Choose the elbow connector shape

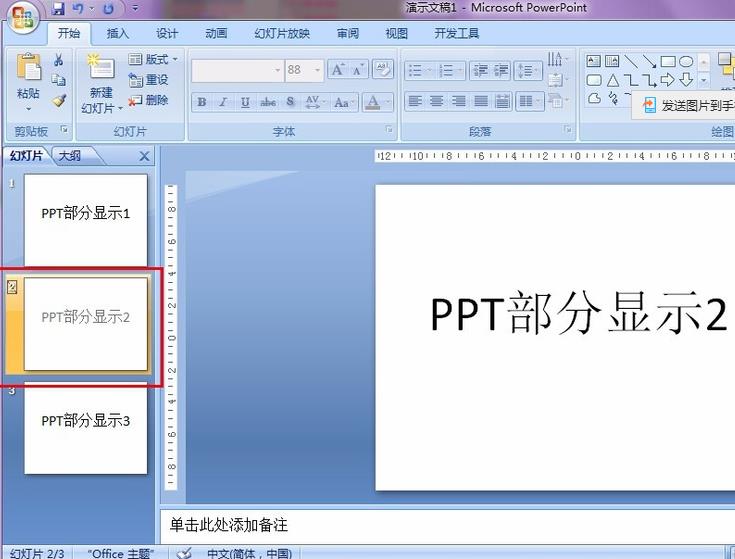(630, 80)
